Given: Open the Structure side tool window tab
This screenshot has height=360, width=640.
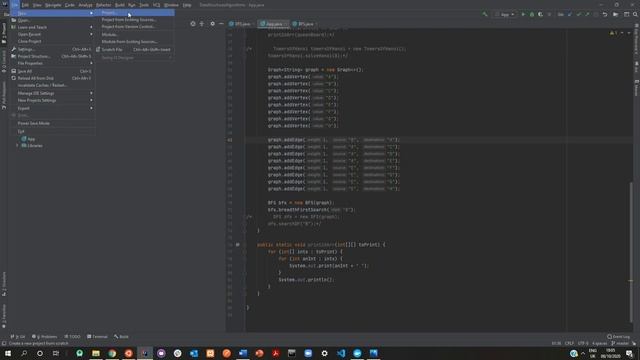Looking at the screenshot, I should pos(4,284).
